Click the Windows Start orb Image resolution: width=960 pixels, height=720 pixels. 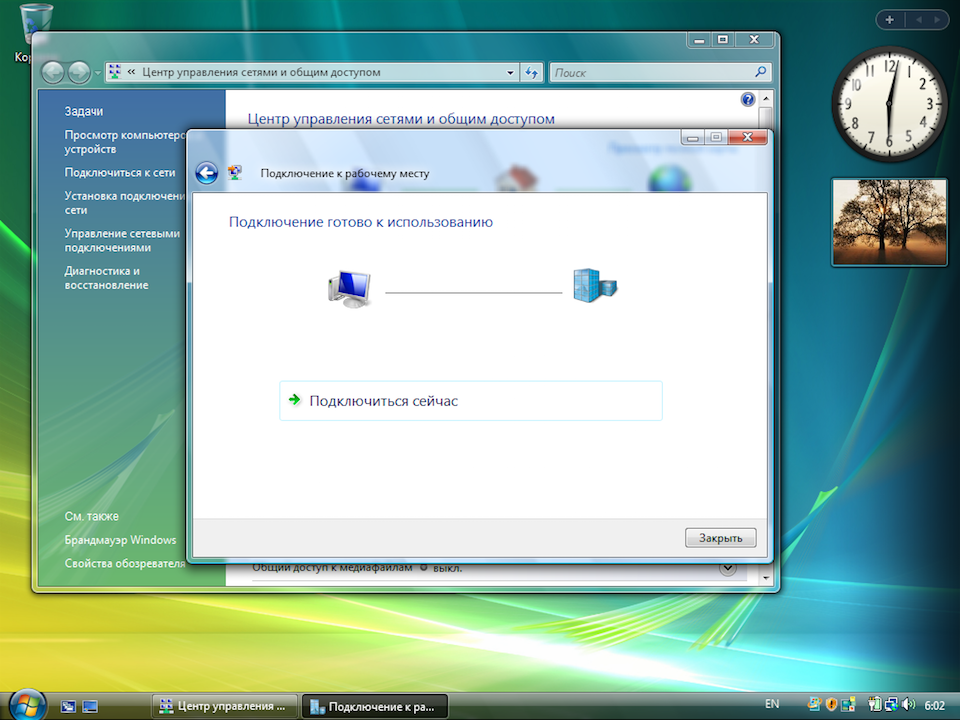point(27,705)
